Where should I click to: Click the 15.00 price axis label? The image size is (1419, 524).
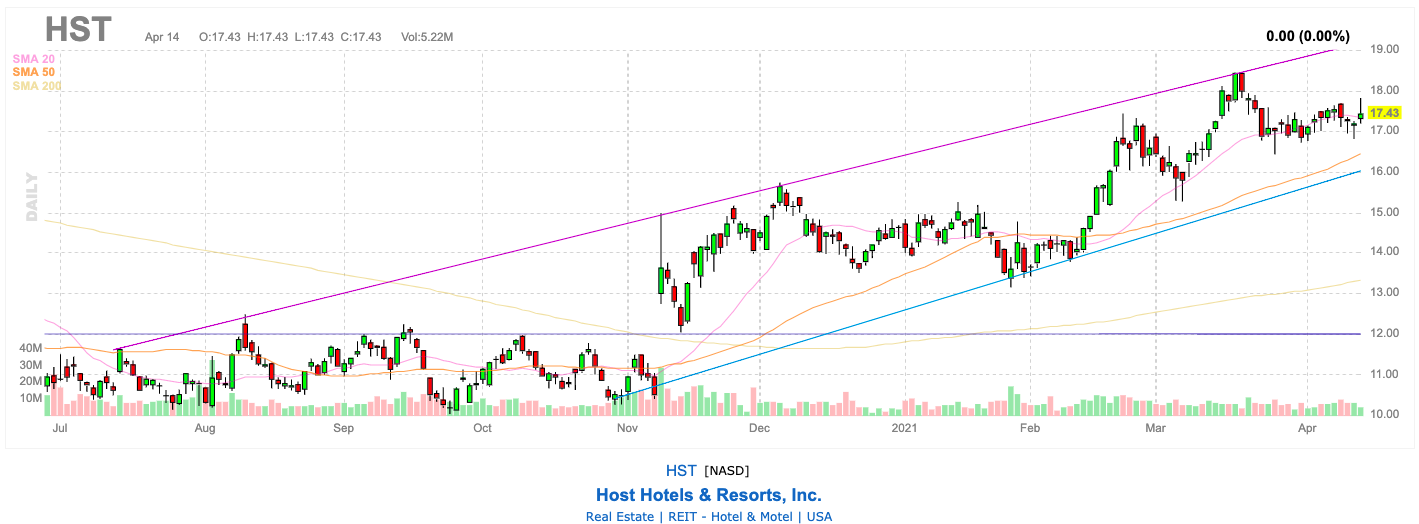click(x=1384, y=212)
